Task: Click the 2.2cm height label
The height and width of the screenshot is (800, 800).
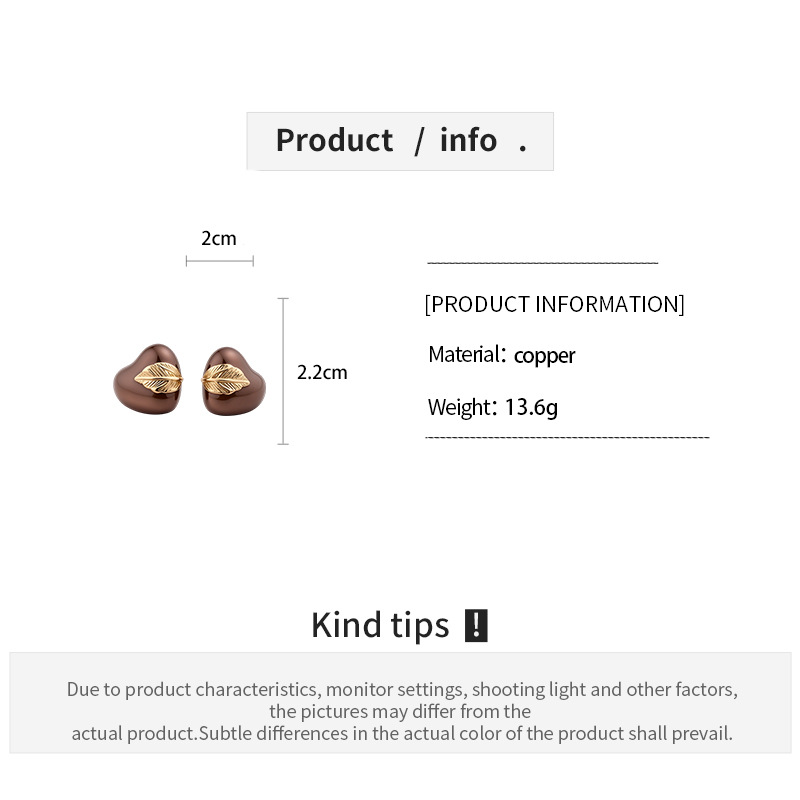Action: coord(322,372)
